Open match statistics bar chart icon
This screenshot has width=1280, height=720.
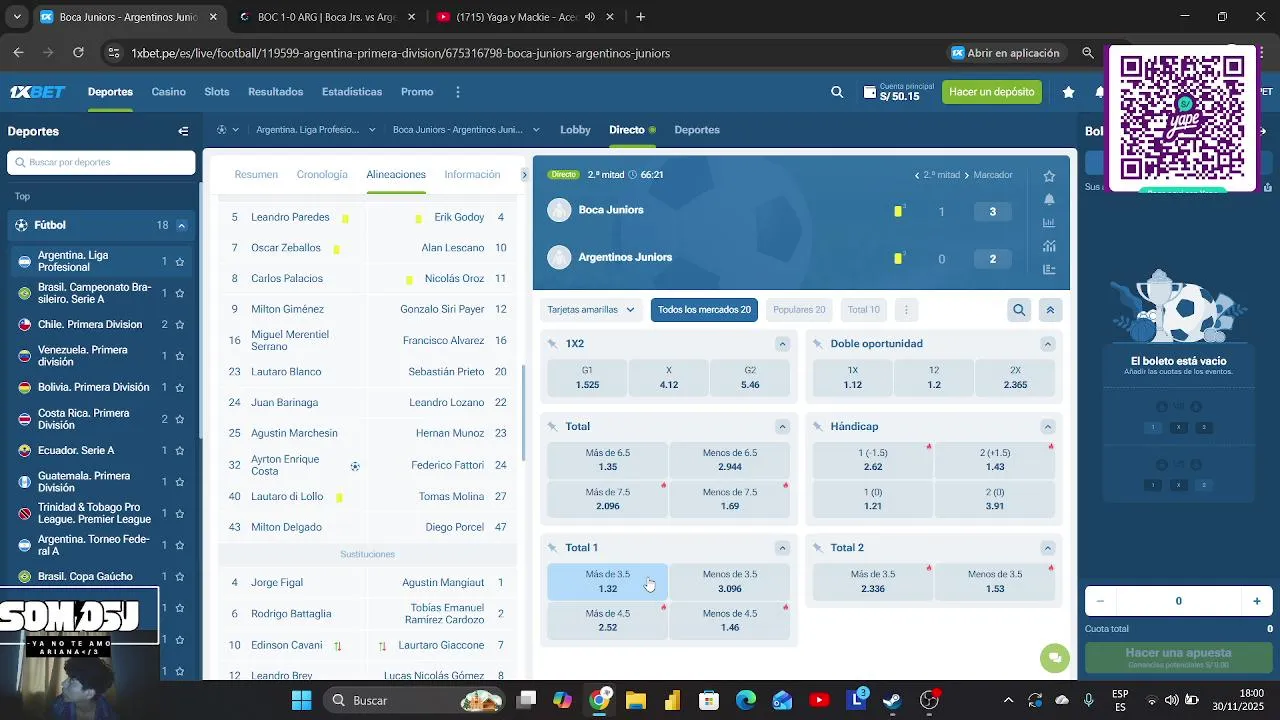(x=1049, y=223)
